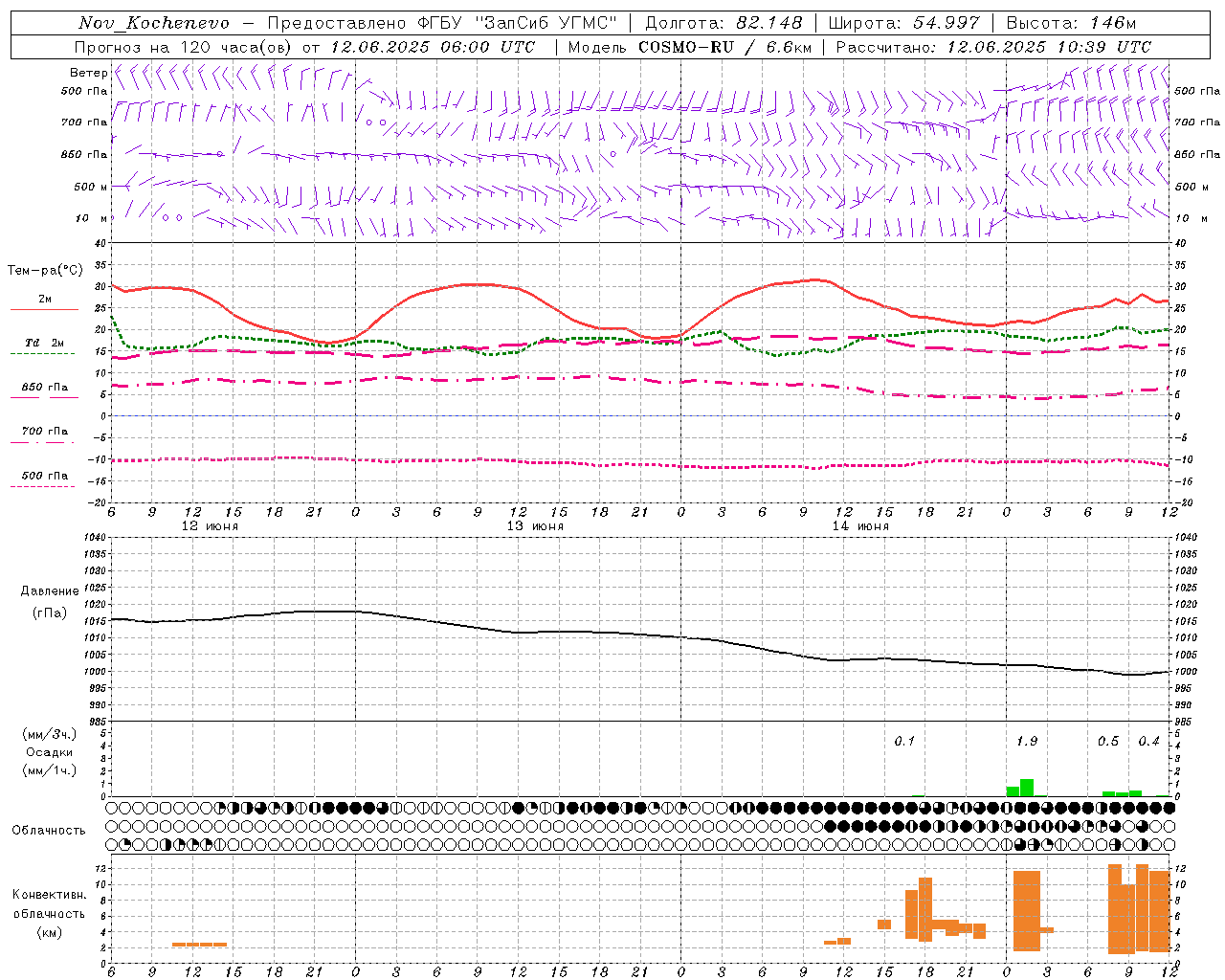The height and width of the screenshot is (980, 1225).
Task: Click the 1.9 precipitation total
Action: 1026,742
